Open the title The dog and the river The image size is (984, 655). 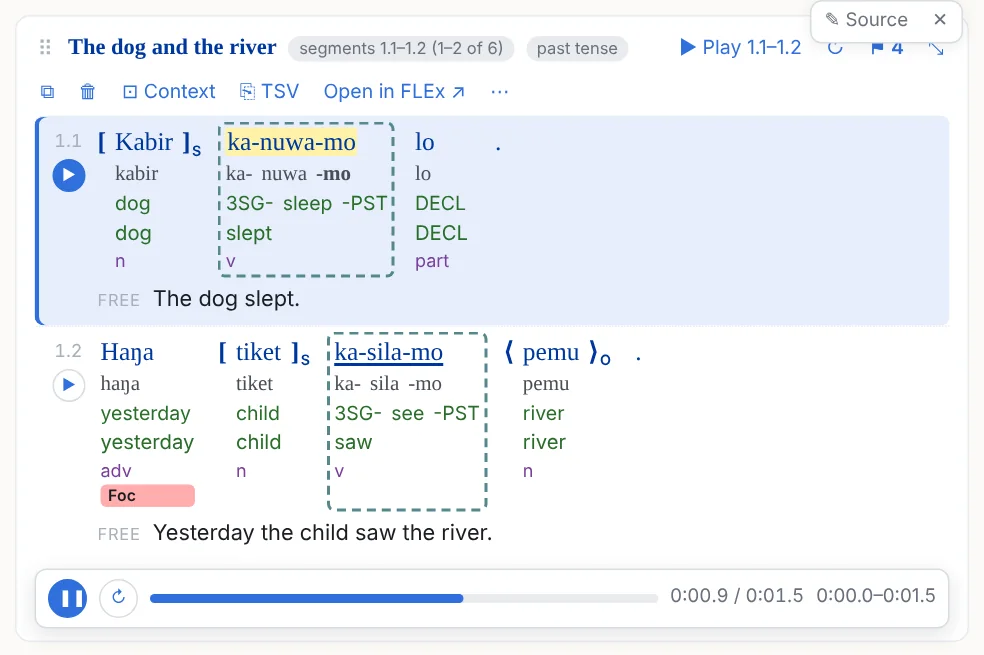click(172, 47)
